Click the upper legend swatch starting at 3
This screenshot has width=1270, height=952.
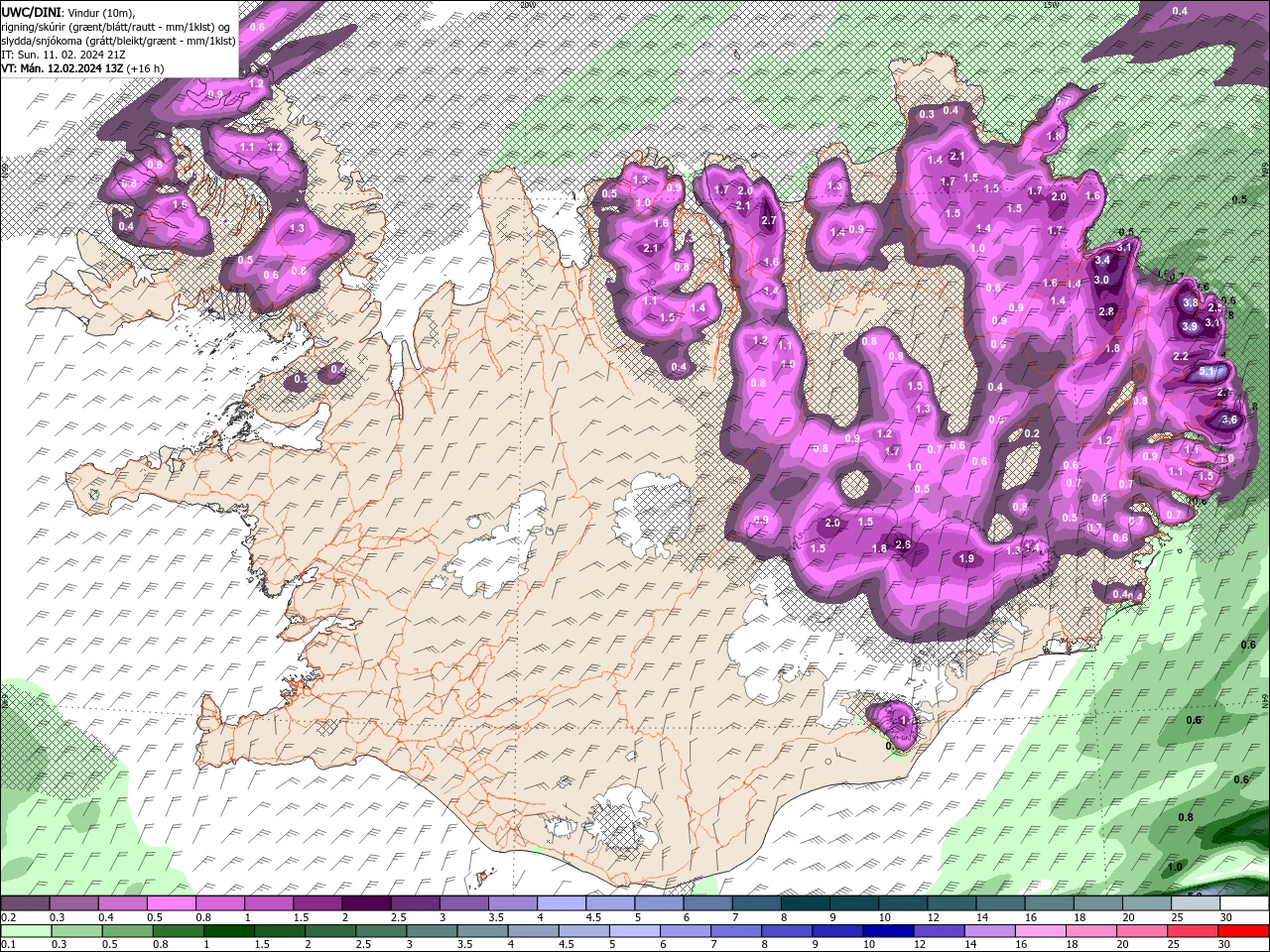[x=463, y=902]
